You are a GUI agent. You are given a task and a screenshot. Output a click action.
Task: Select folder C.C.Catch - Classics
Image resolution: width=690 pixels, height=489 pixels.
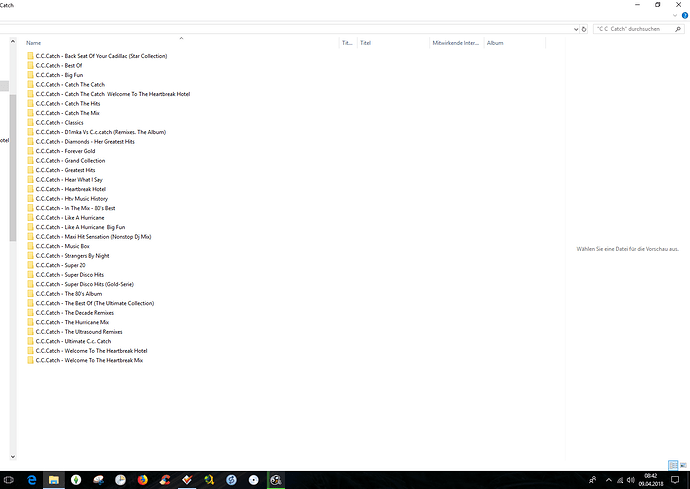(55, 122)
